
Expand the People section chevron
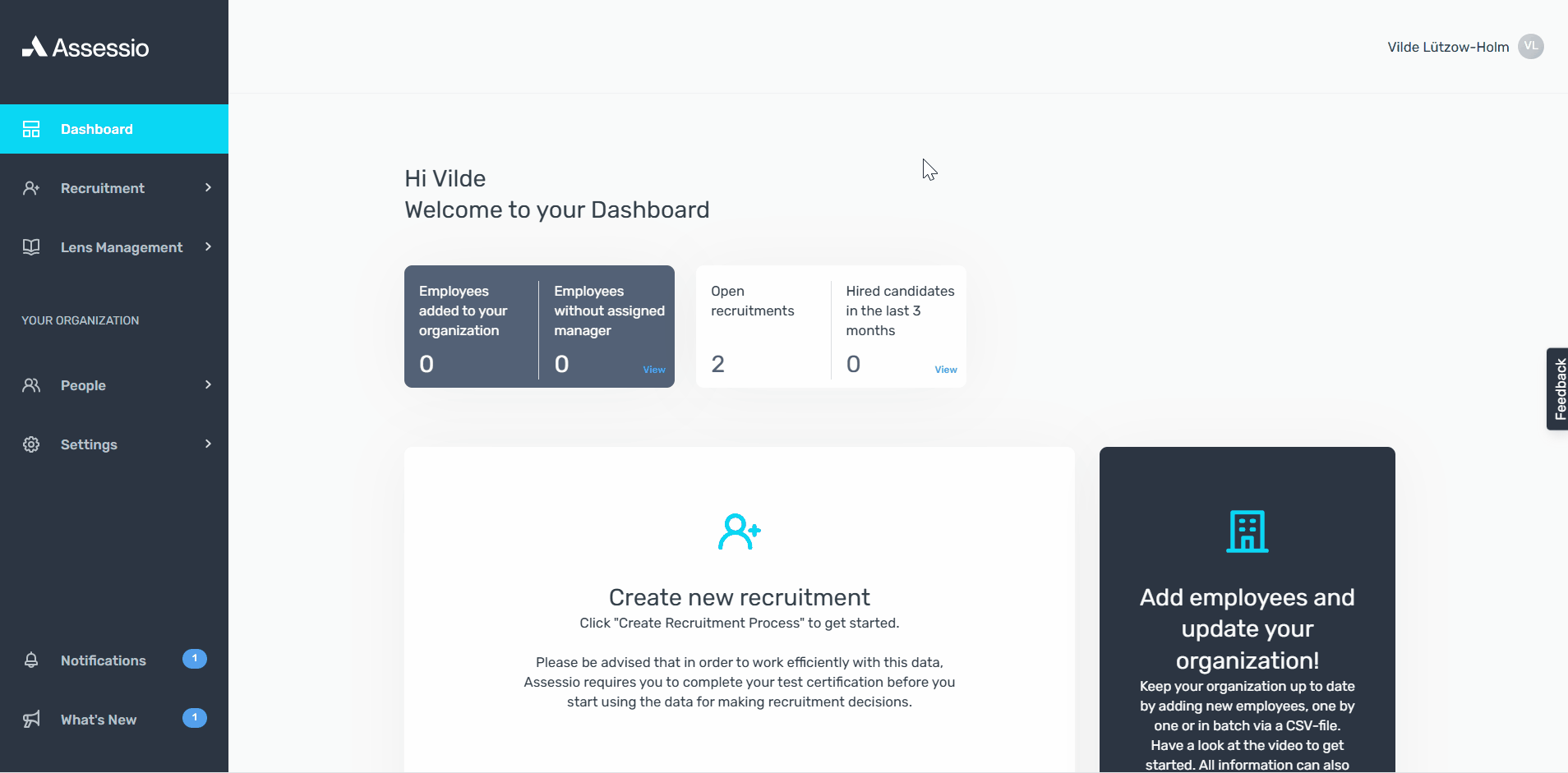(207, 384)
